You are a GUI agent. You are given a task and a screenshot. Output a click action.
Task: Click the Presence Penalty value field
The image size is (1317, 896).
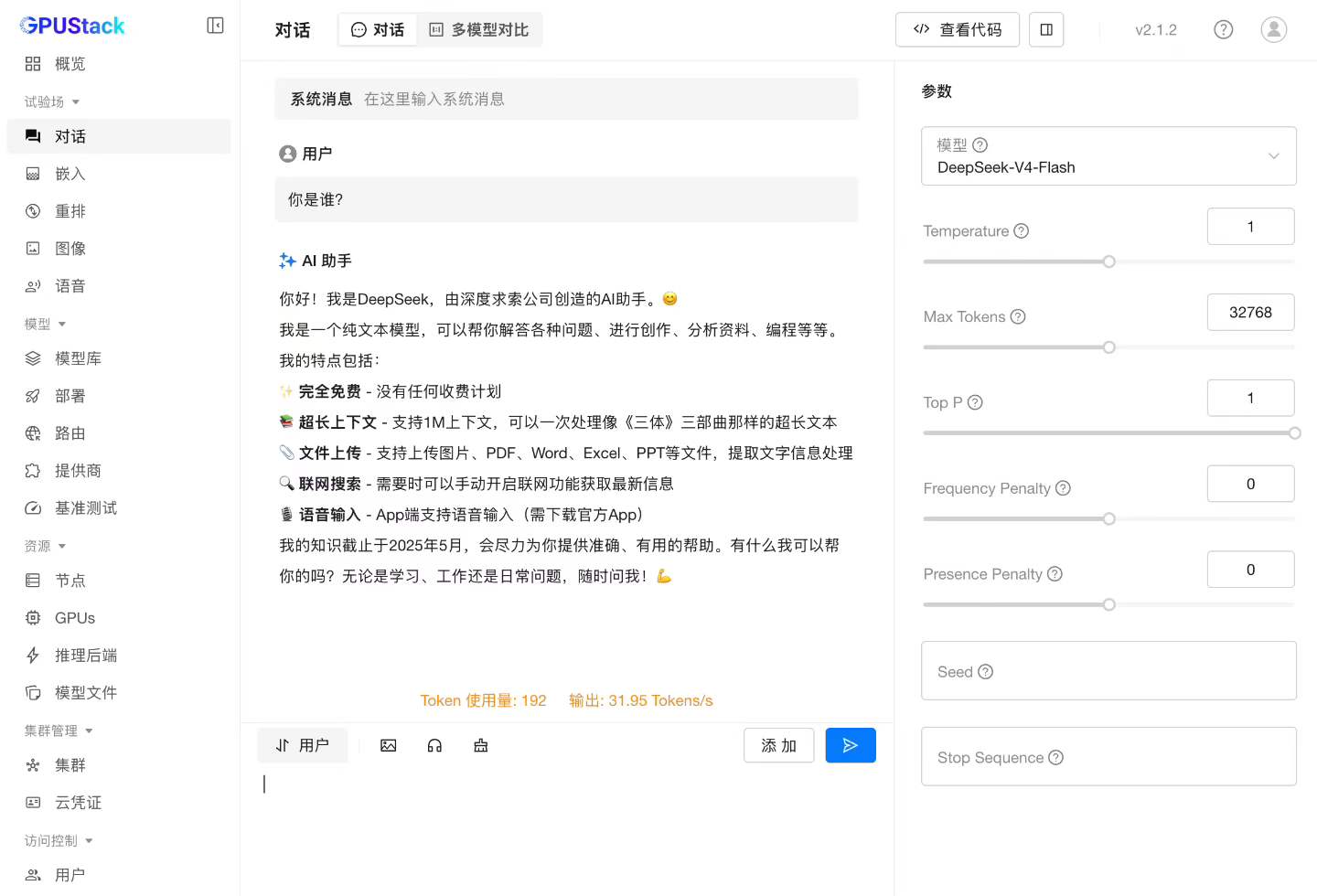(1250, 570)
